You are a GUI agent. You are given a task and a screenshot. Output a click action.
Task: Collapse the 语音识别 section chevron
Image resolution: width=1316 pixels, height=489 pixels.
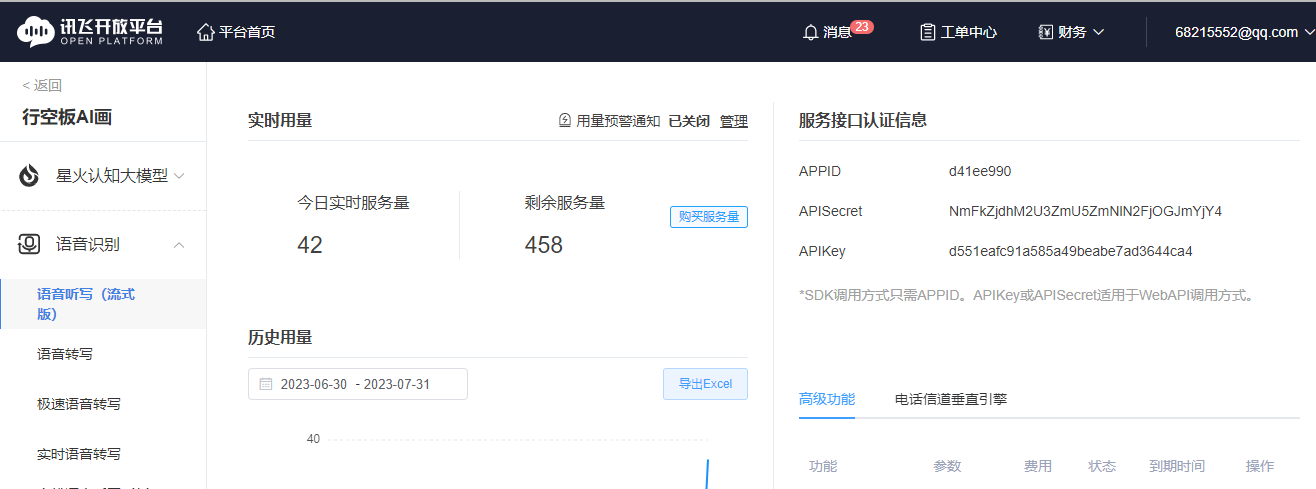pyautogui.click(x=179, y=244)
